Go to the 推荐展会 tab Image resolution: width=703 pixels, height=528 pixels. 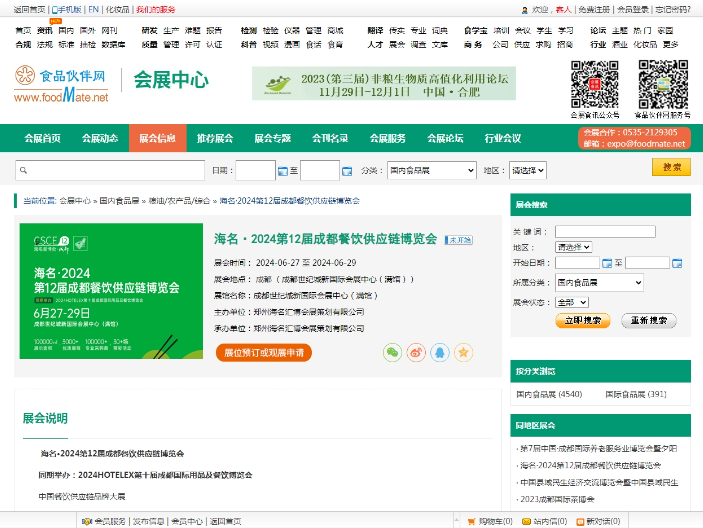(x=215, y=138)
